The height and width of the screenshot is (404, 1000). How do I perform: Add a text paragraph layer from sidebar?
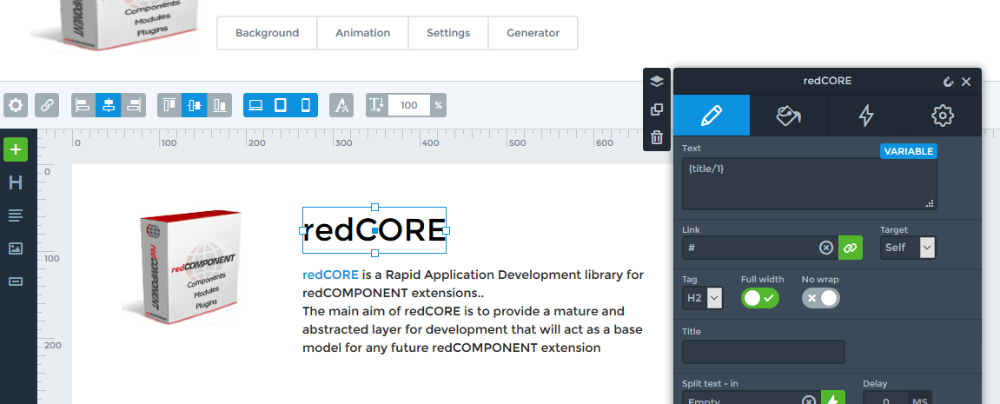click(x=15, y=216)
